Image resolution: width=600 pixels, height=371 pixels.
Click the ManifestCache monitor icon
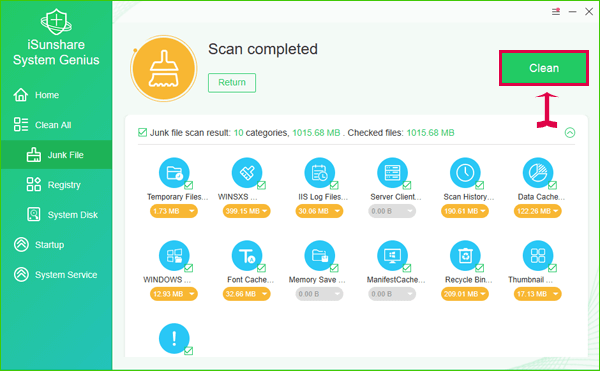tap(392, 255)
